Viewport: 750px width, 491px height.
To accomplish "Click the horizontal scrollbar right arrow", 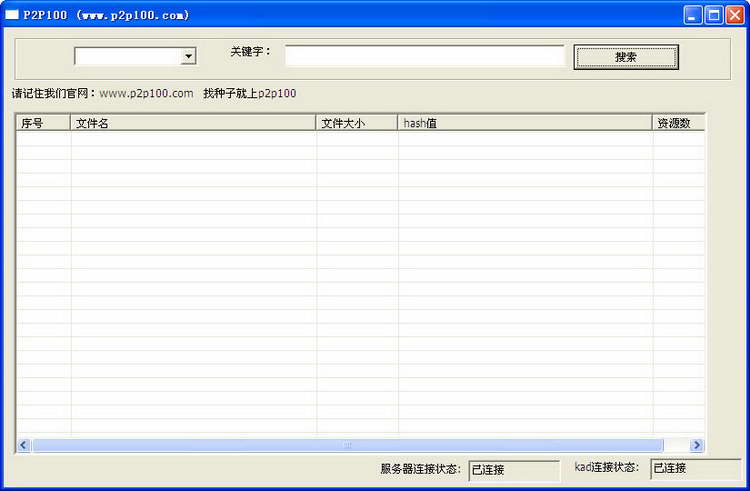I will click(697, 445).
